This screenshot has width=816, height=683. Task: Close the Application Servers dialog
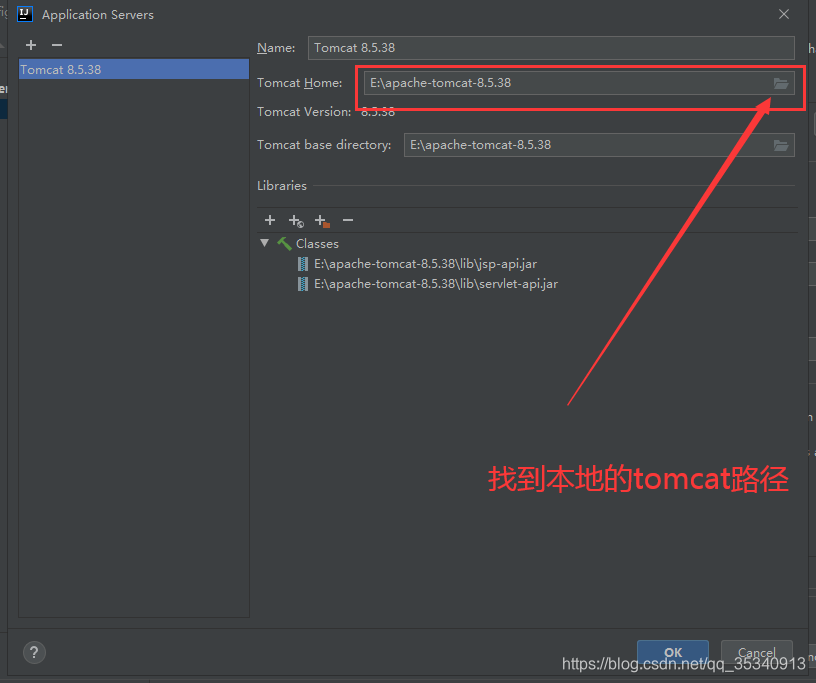click(784, 15)
